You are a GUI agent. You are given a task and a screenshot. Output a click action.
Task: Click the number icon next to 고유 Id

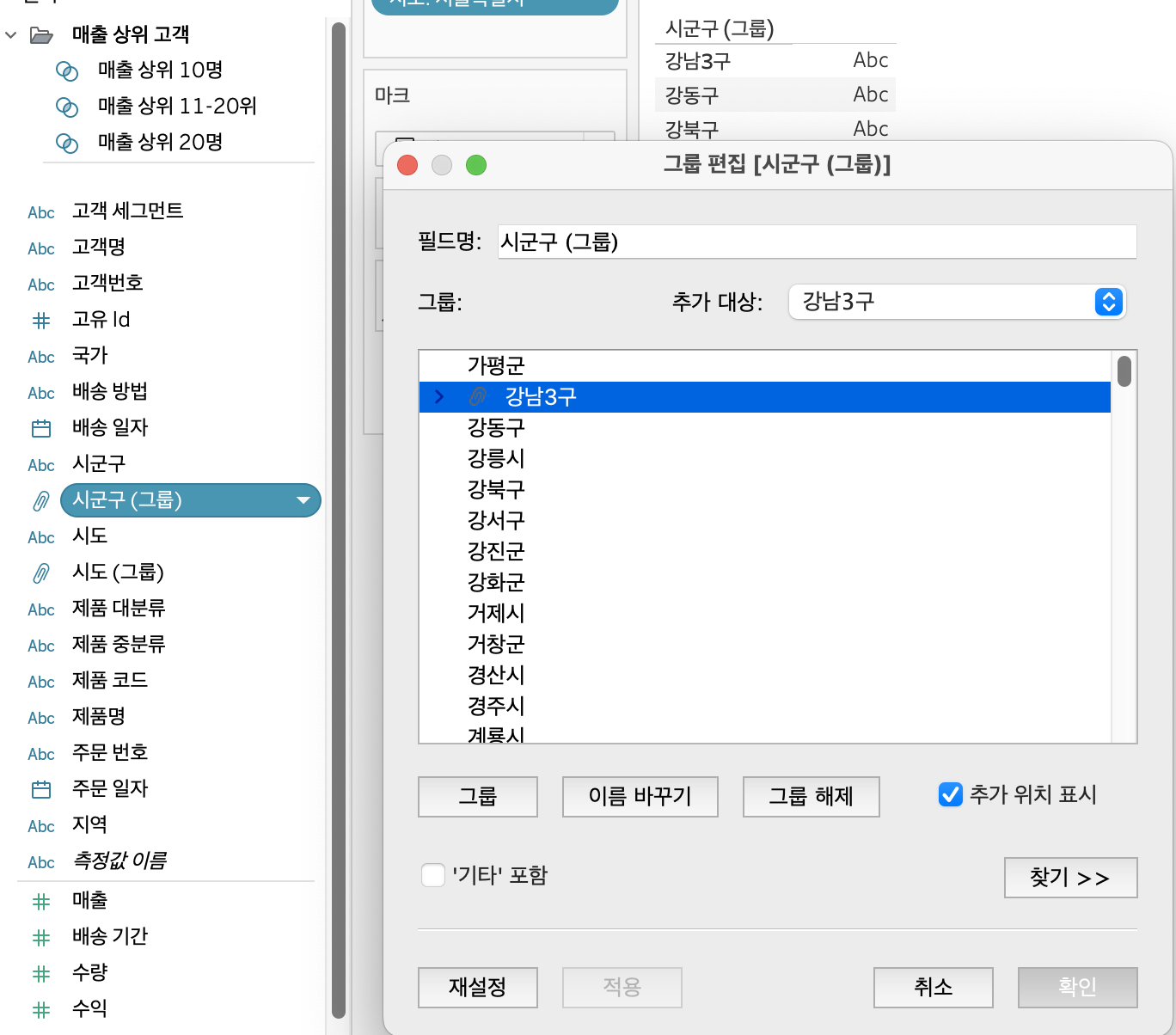pyautogui.click(x=41, y=321)
